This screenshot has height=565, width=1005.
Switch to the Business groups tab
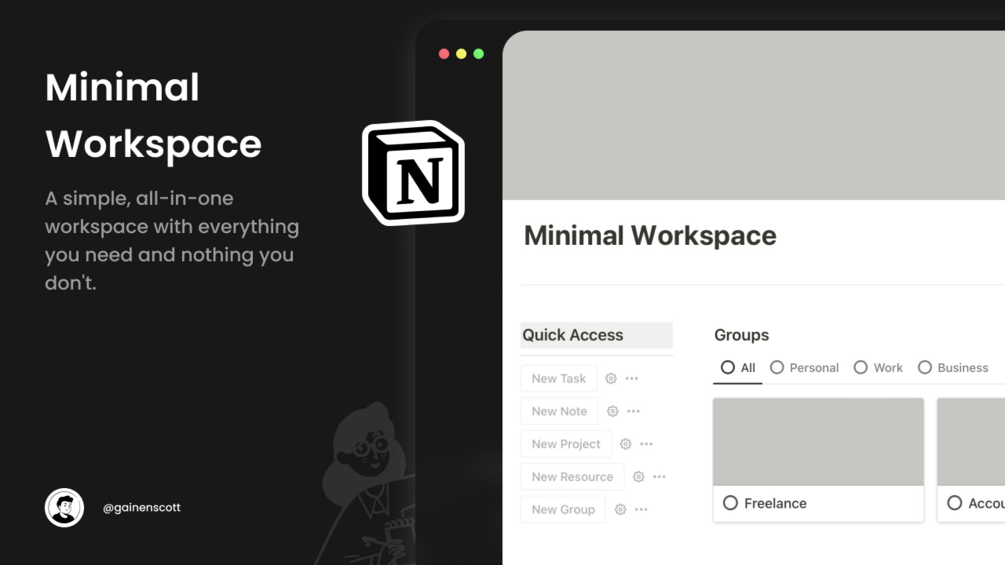click(x=953, y=368)
